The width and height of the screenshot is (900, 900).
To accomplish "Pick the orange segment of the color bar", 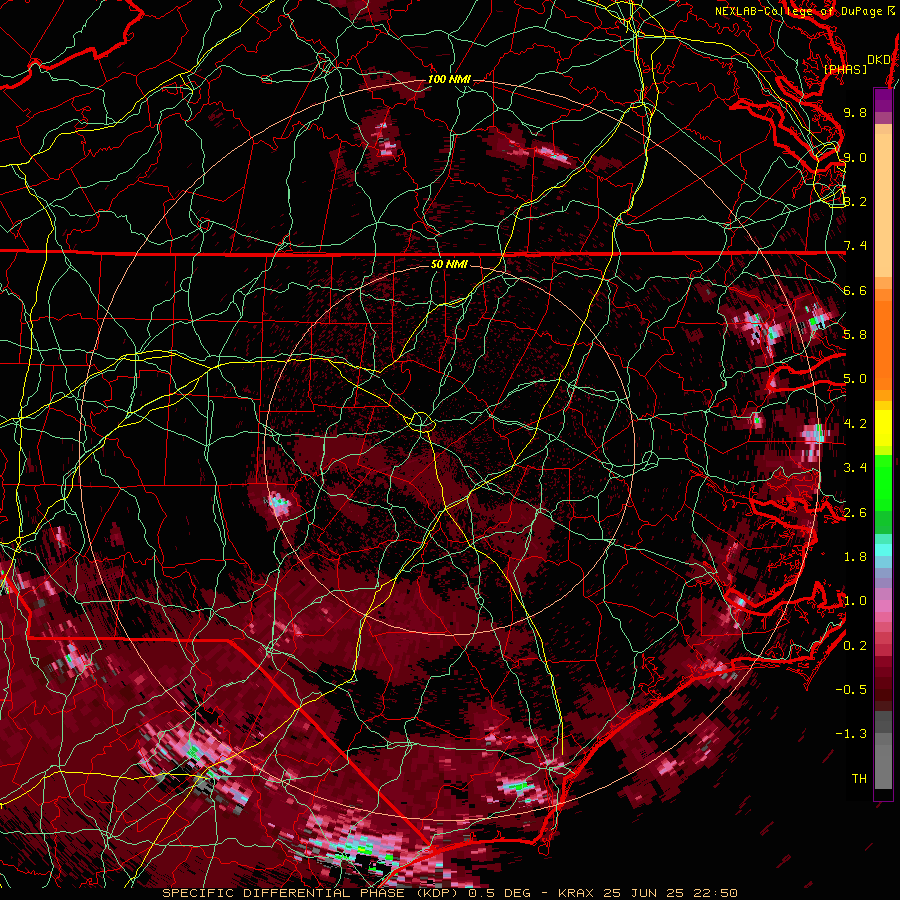I will [x=883, y=344].
